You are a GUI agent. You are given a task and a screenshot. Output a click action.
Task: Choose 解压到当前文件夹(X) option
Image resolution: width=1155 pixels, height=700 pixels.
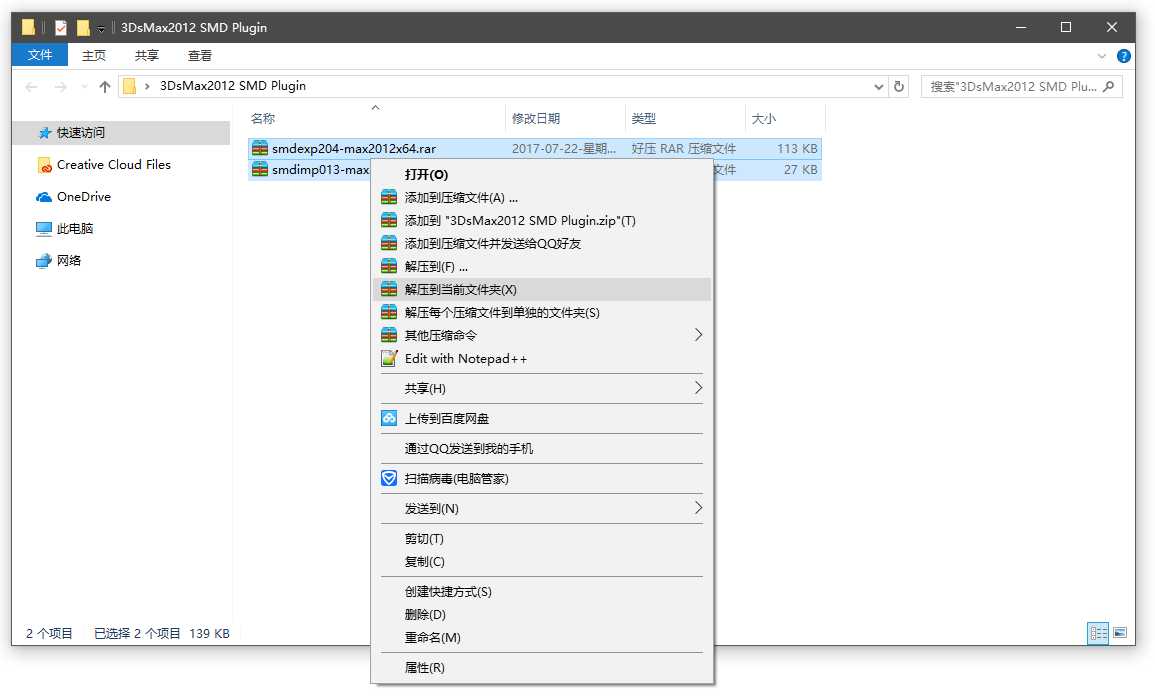point(542,289)
